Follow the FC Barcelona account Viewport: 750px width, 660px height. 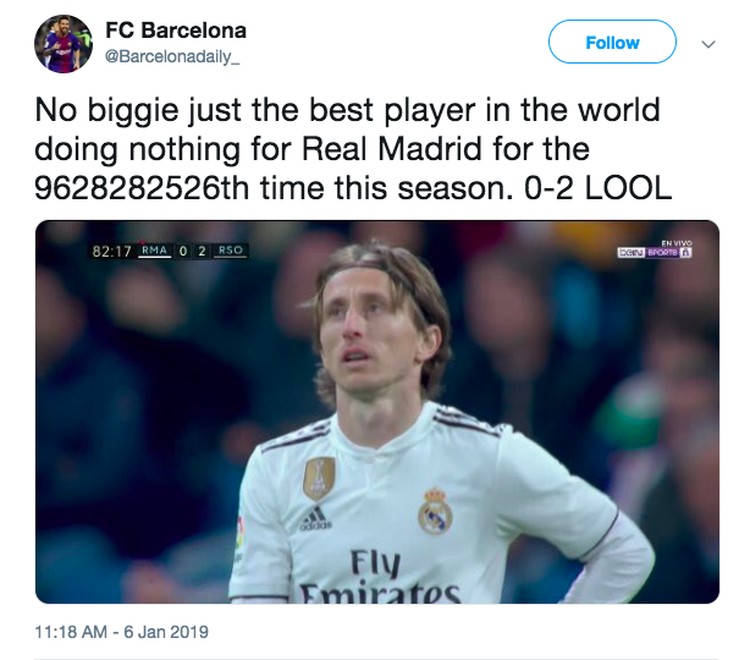[x=612, y=42]
